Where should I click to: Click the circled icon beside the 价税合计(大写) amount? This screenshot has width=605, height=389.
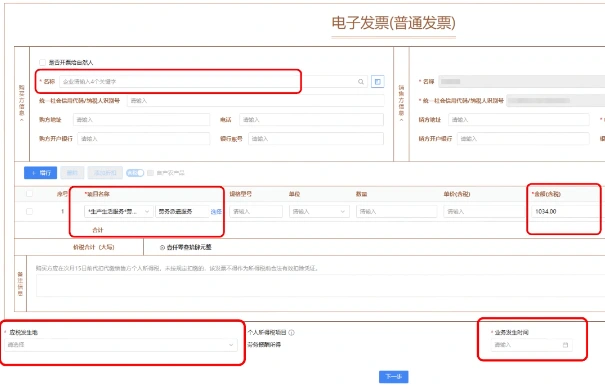(x=162, y=247)
